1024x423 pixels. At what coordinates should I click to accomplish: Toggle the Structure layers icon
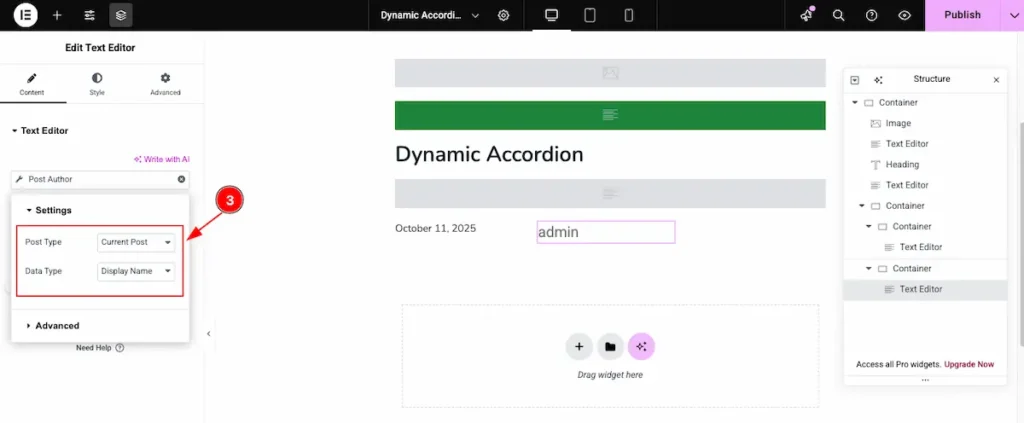click(x=120, y=15)
